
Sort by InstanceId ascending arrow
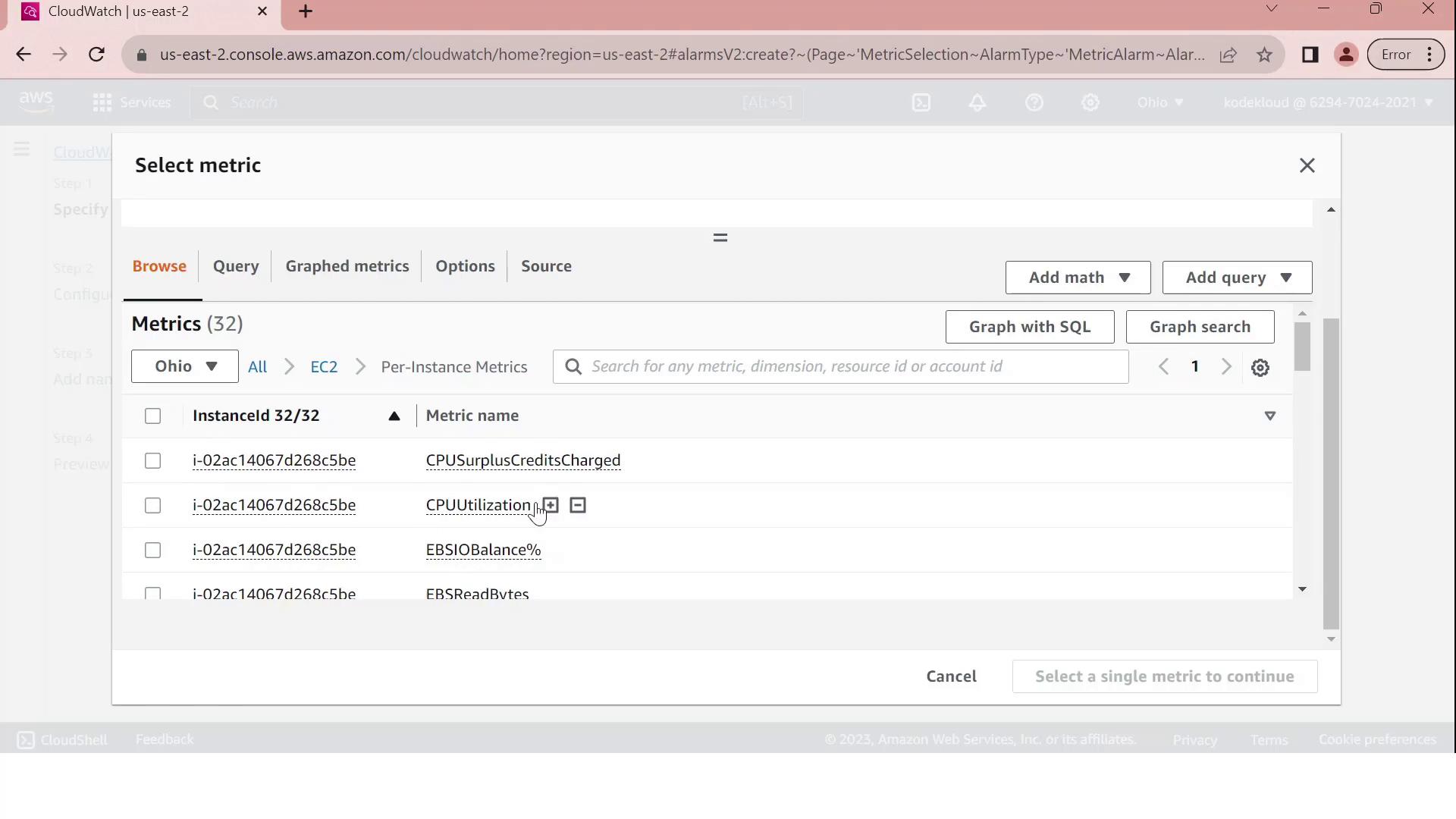pos(394,416)
